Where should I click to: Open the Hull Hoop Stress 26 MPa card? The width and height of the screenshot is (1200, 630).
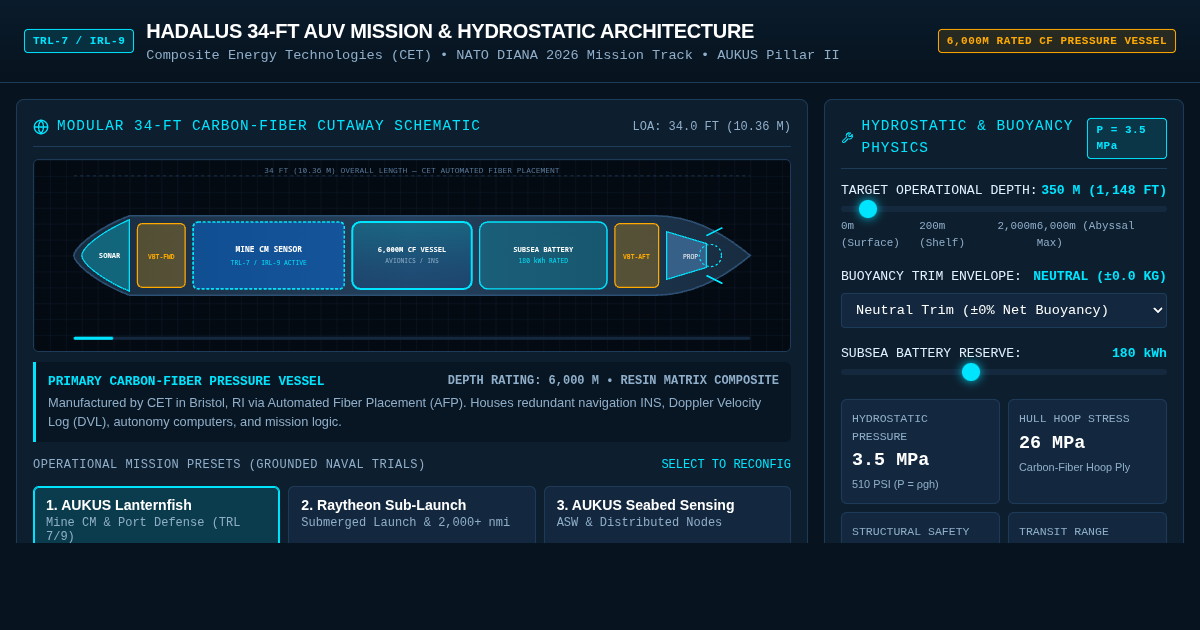coord(1087,451)
